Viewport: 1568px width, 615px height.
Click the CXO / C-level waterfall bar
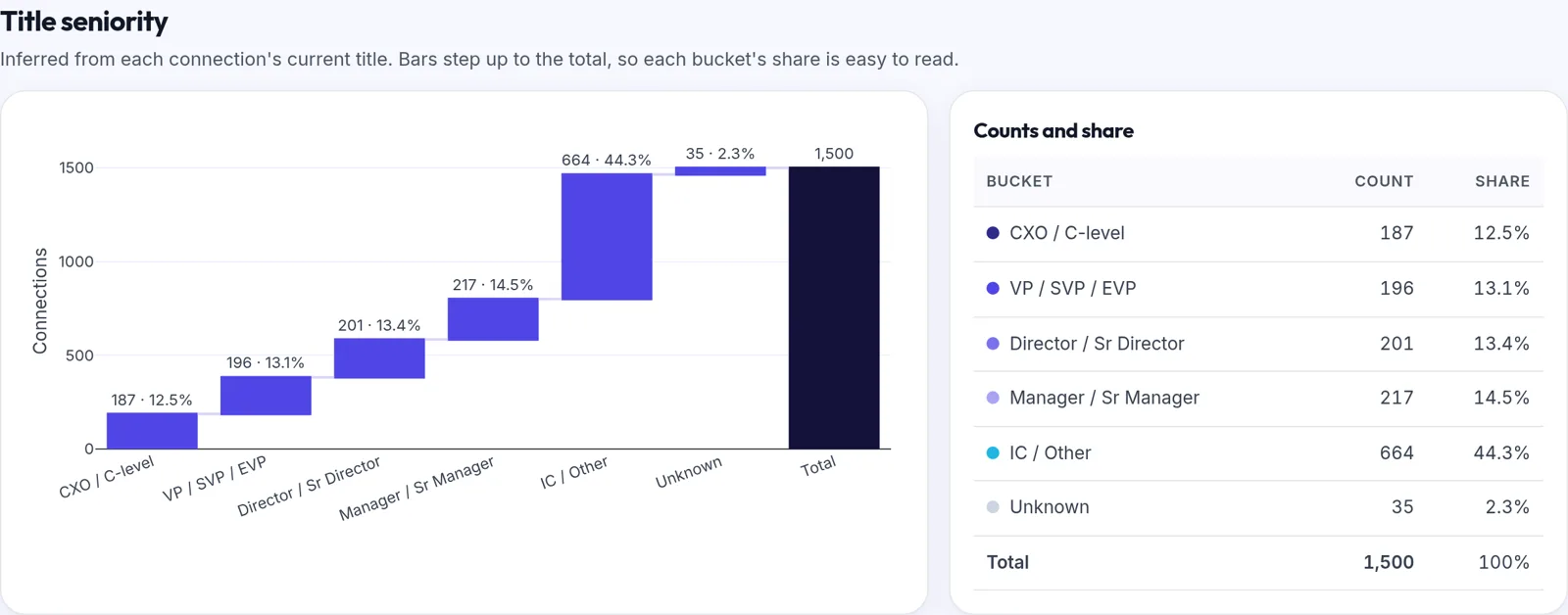[x=152, y=431]
